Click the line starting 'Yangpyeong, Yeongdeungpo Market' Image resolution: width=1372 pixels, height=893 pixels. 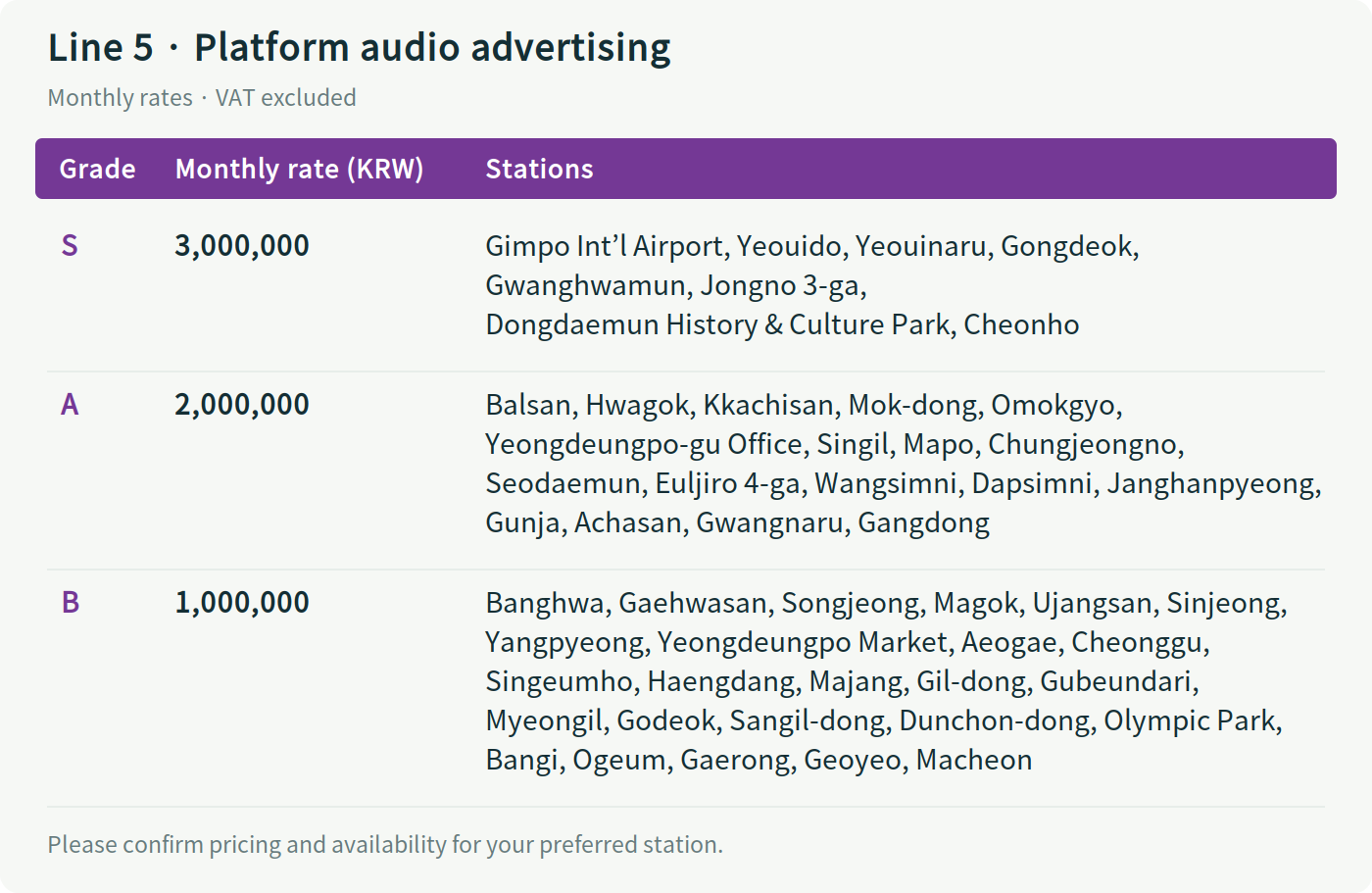tap(848, 642)
